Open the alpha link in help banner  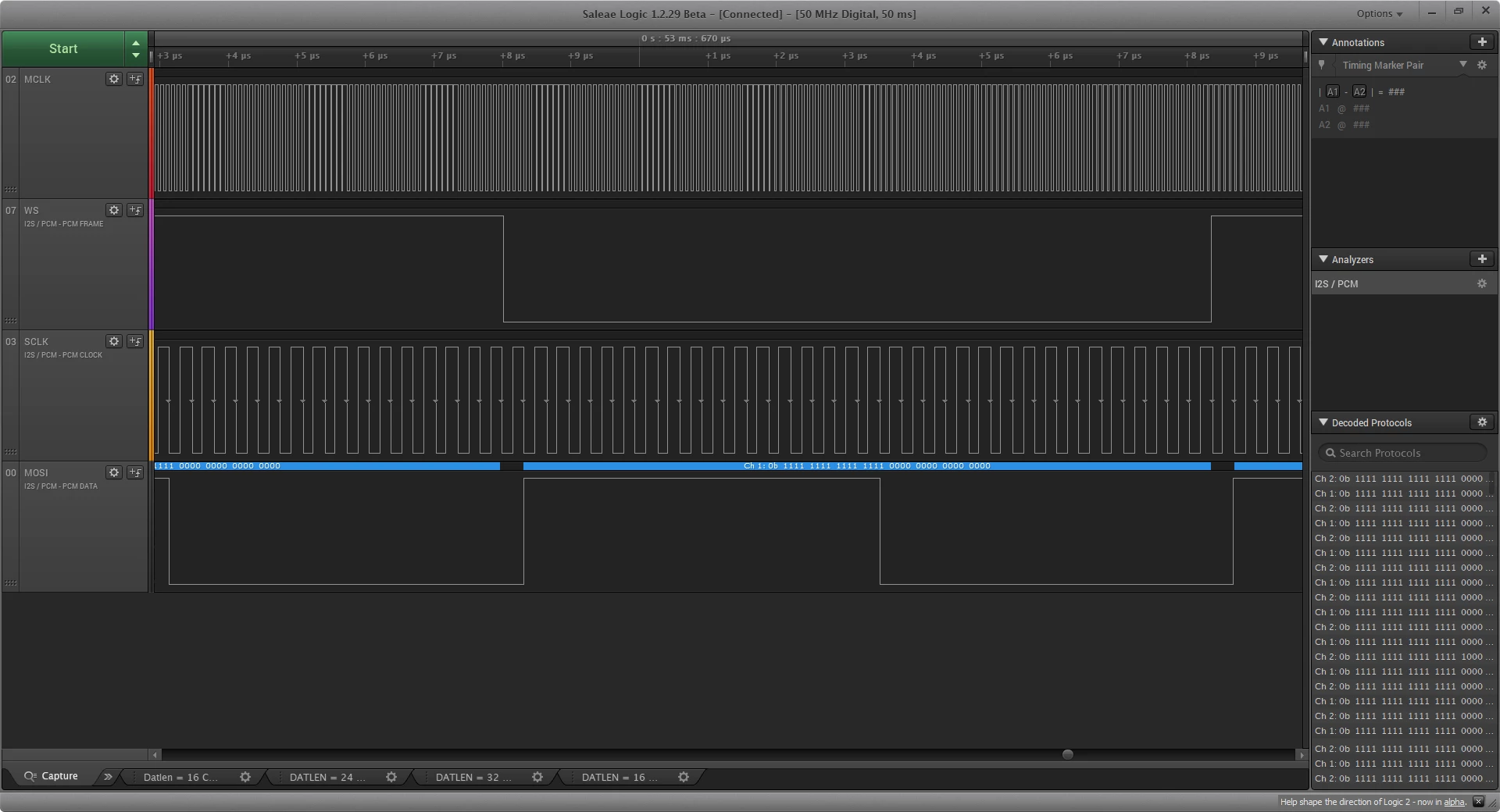click(1453, 802)
